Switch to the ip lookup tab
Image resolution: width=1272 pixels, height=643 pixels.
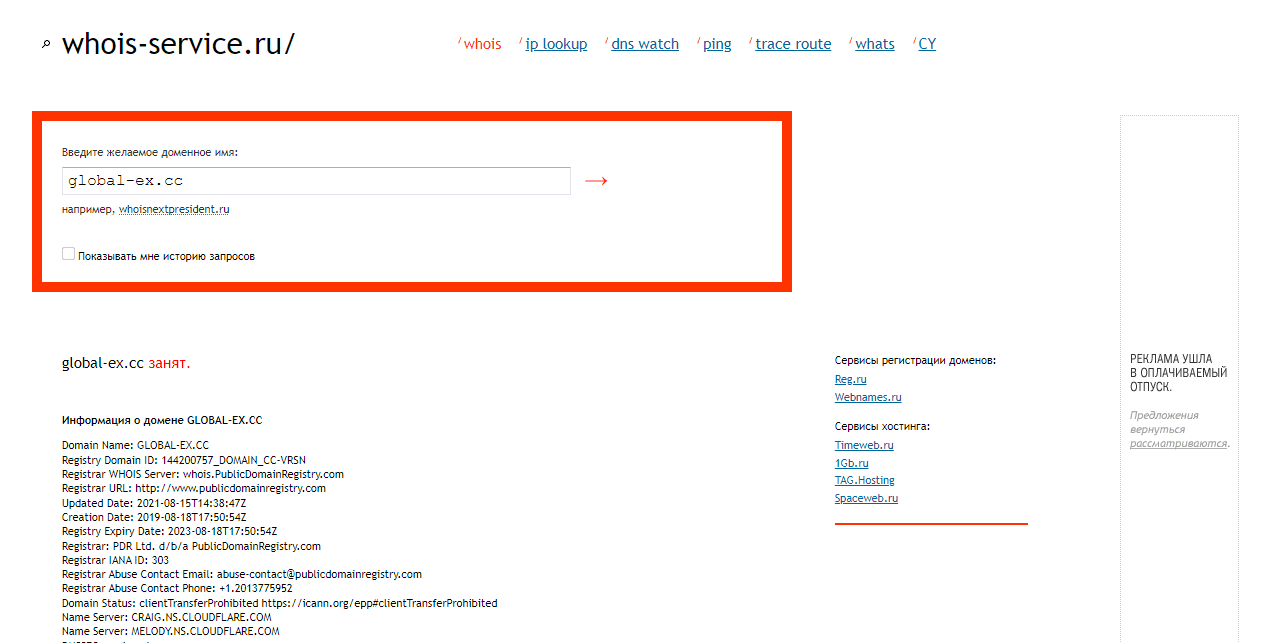(x=556, y=44)
